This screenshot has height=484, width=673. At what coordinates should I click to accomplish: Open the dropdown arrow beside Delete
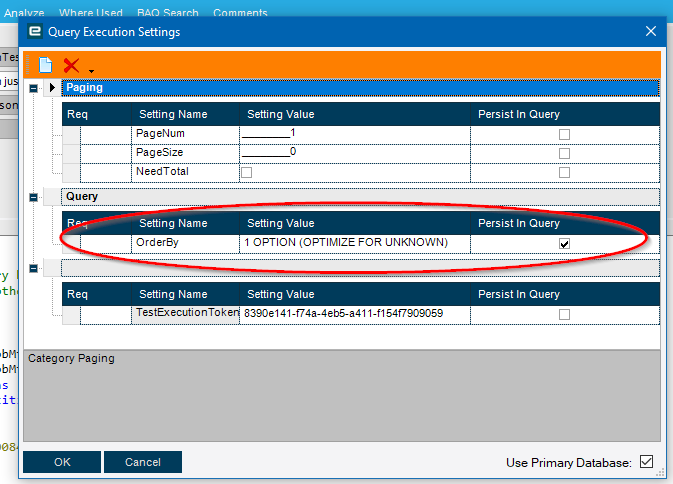point(91,71)
